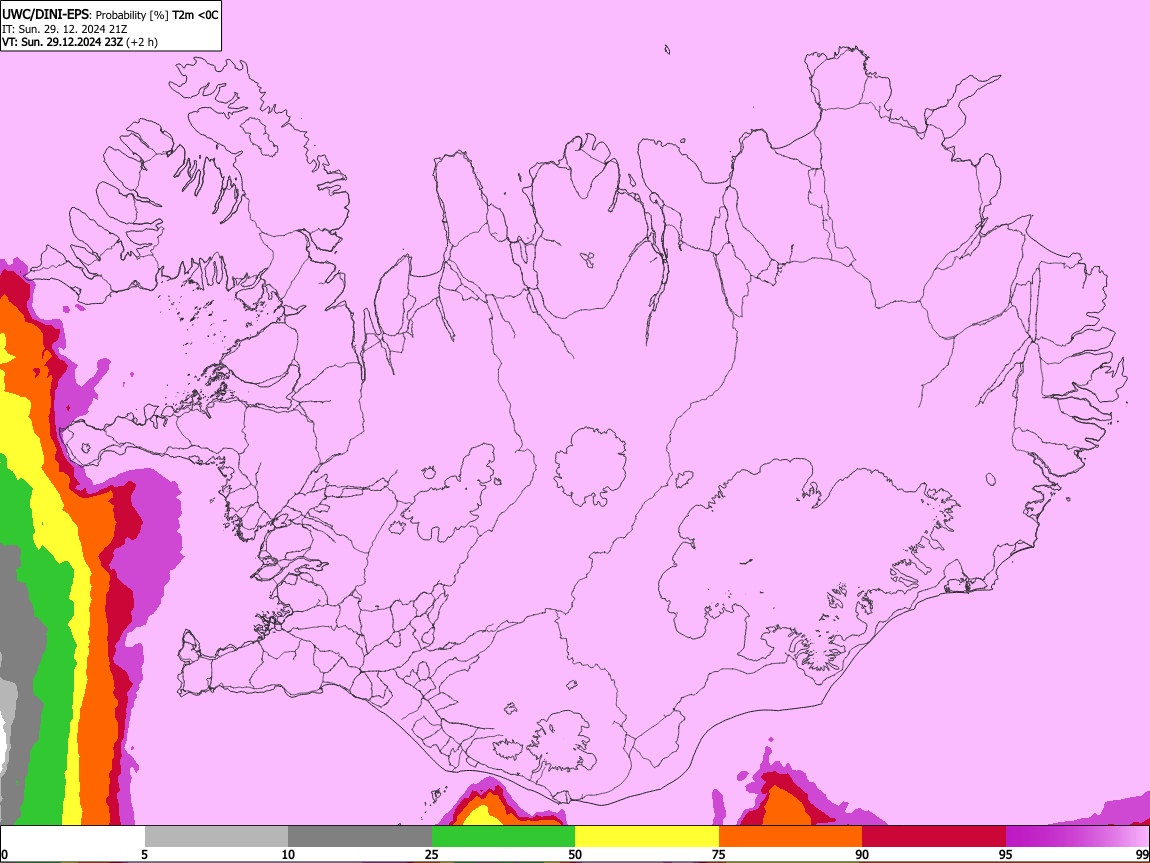The image size is (1150, 863).
Task: Click the legend tick label '90'
Action: coord(862,855)
